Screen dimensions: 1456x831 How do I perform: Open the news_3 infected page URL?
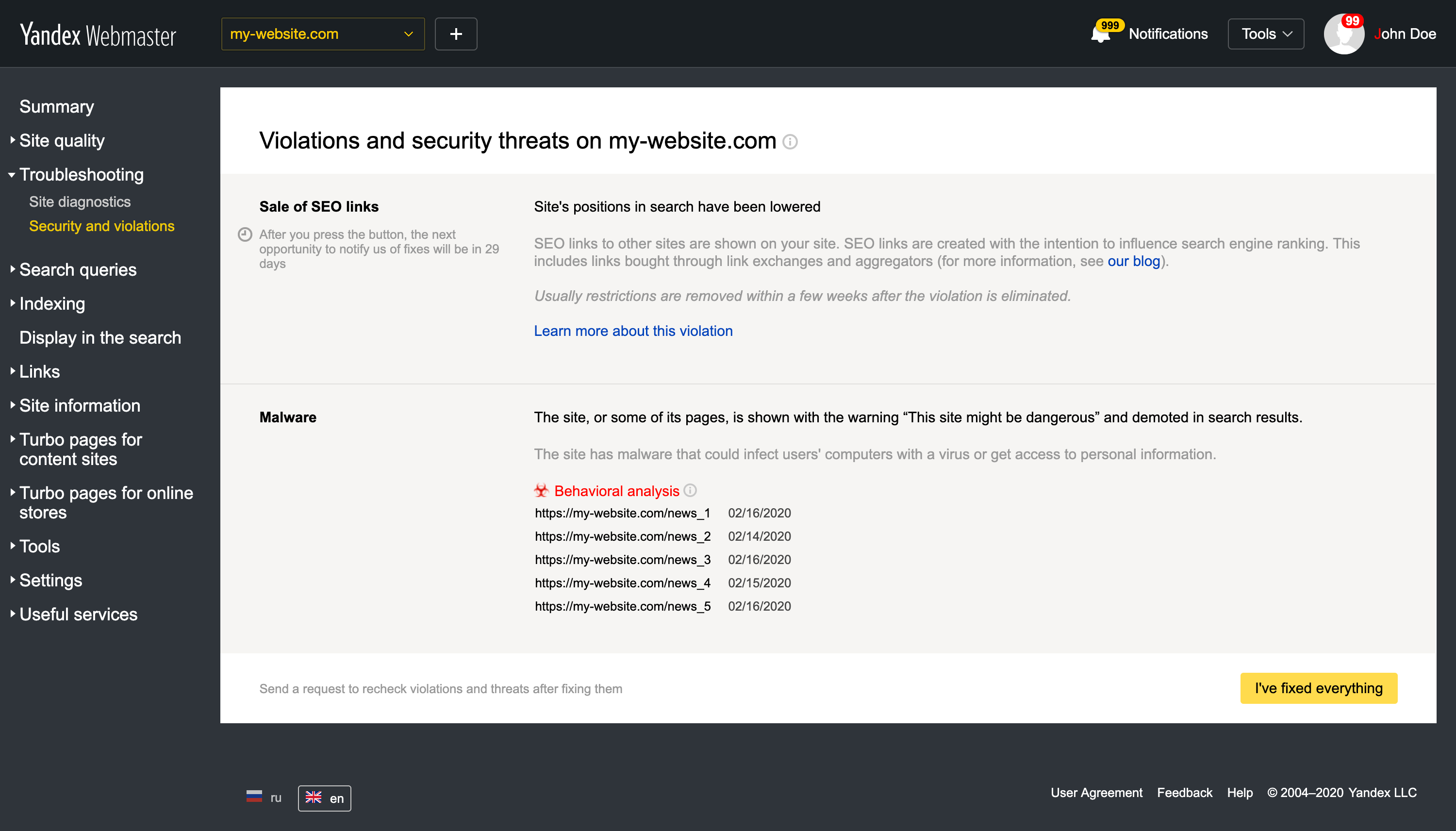(623, 560)
